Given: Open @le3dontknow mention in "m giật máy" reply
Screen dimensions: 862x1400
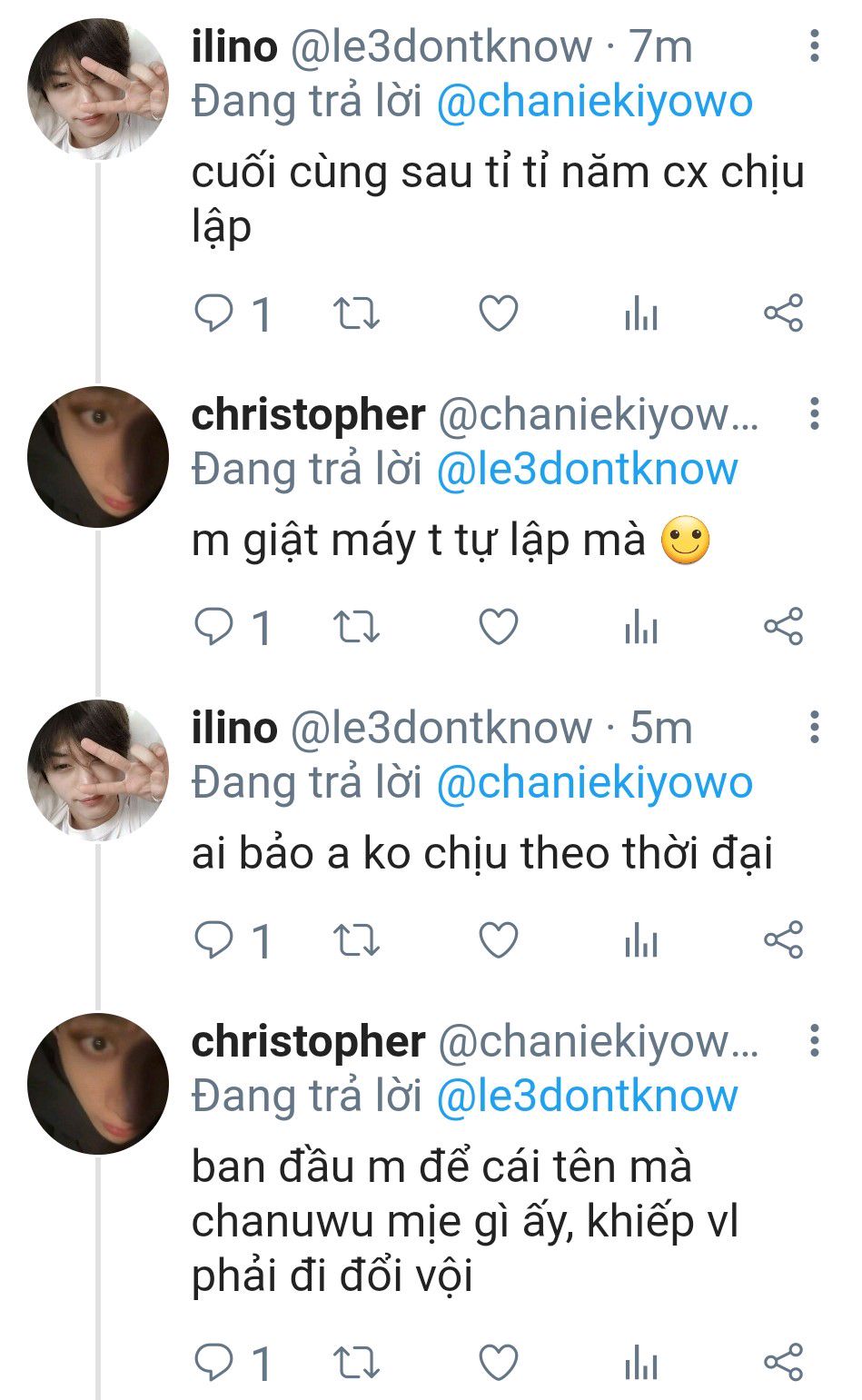Looking at the screenshot, I should click(x=588, y=470).
